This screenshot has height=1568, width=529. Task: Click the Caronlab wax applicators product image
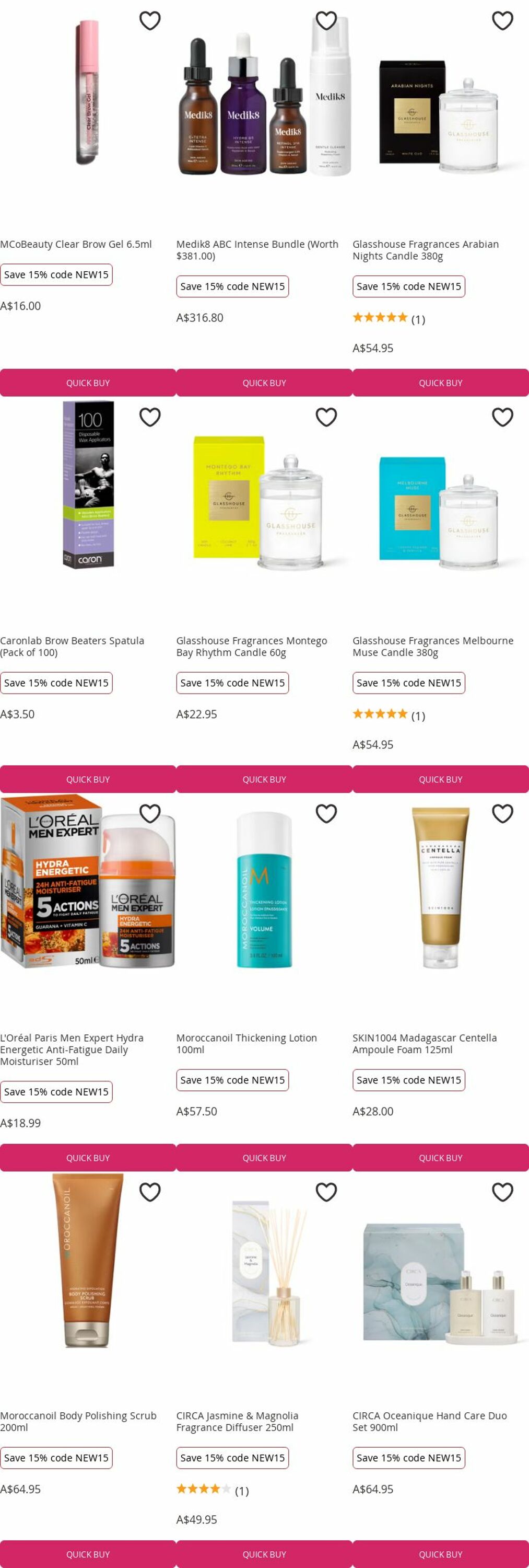[88, 485]
